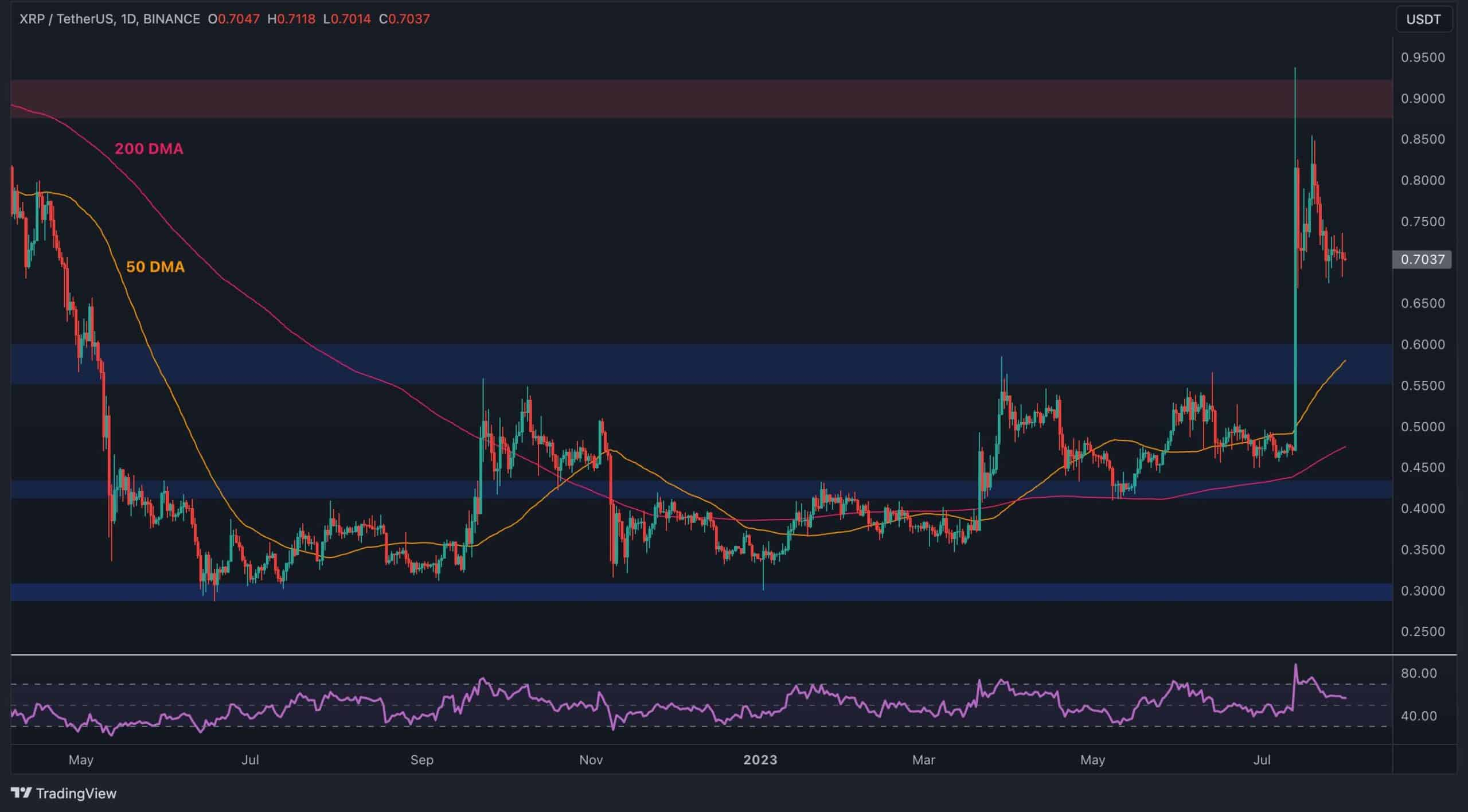The image size is (1468, 812).
Task: Click the open value O0.7047
Action: click(x=234, y=19)
